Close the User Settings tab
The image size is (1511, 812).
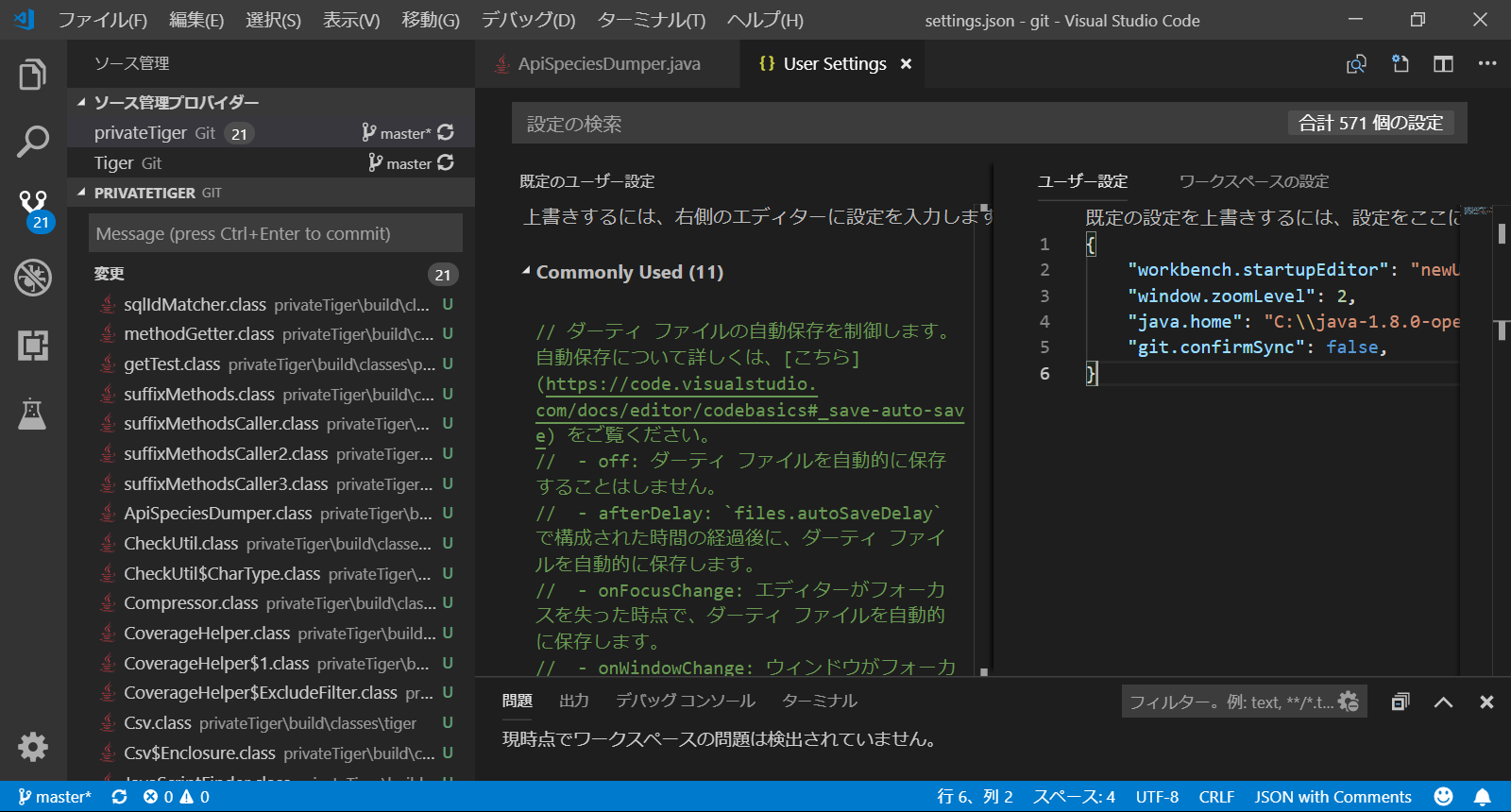906,63
